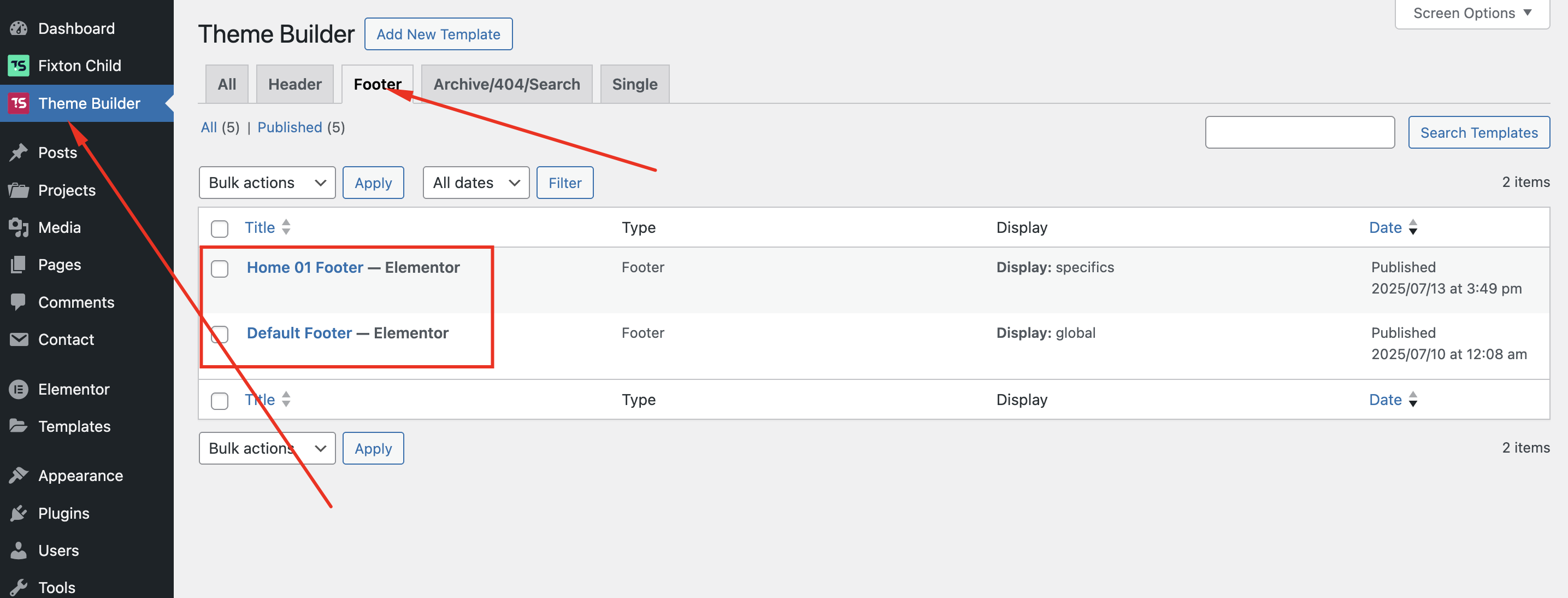The height and width of the screenshot is (598, 1568).
Task: Check the Home 01 Footer checkbox
Action: (x=220, y=268)
